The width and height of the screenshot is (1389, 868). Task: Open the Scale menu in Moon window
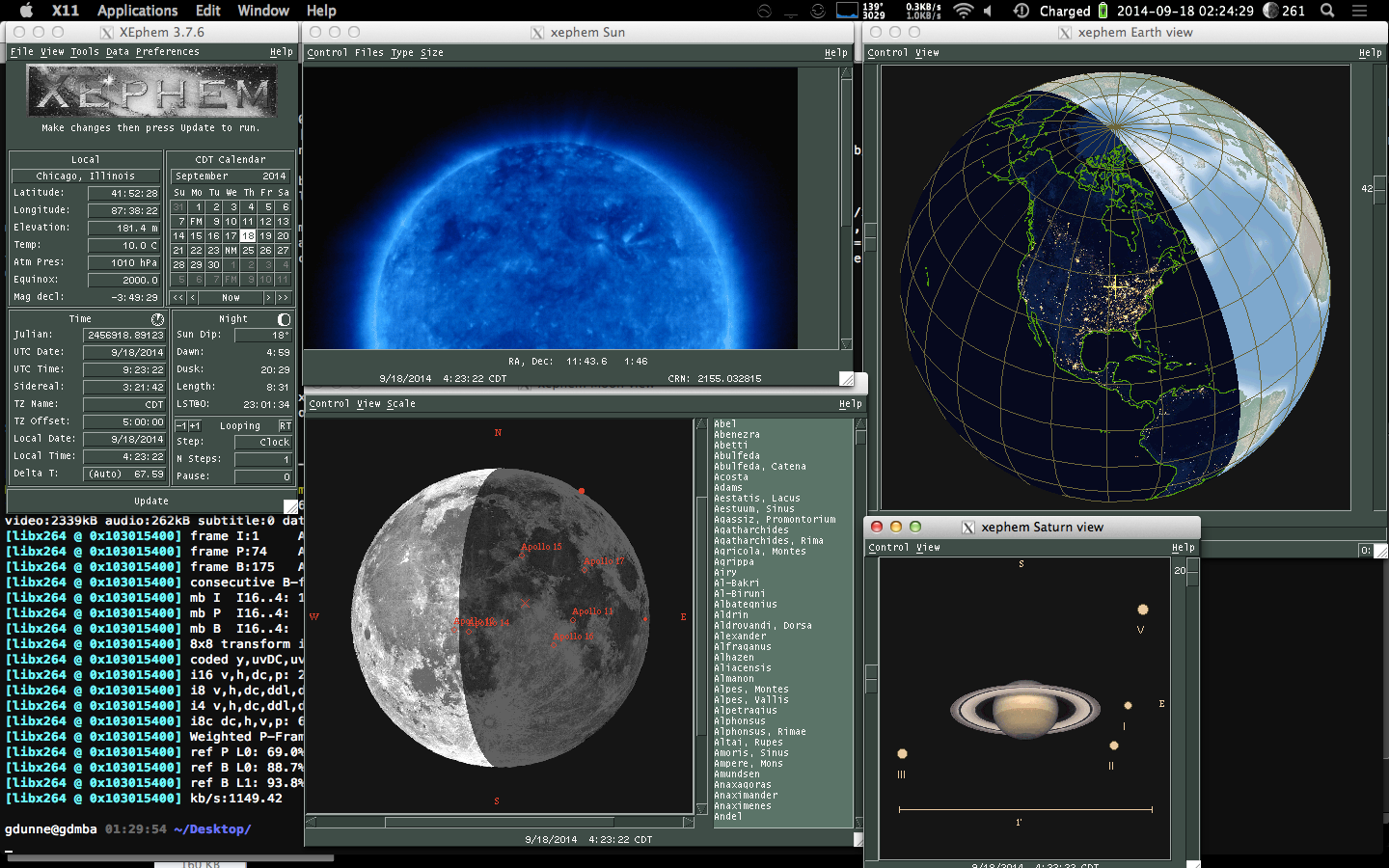coord(401,404)
